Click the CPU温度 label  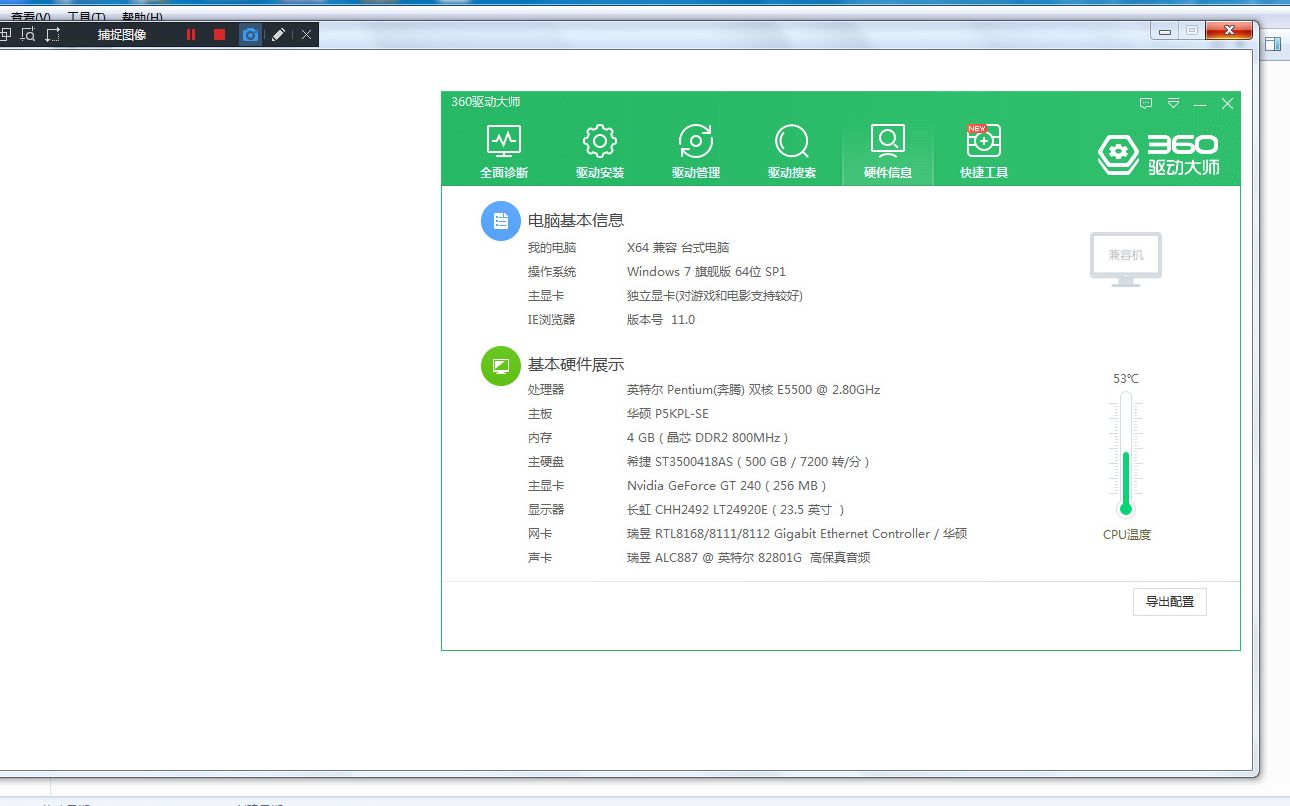click(1127, 535)
